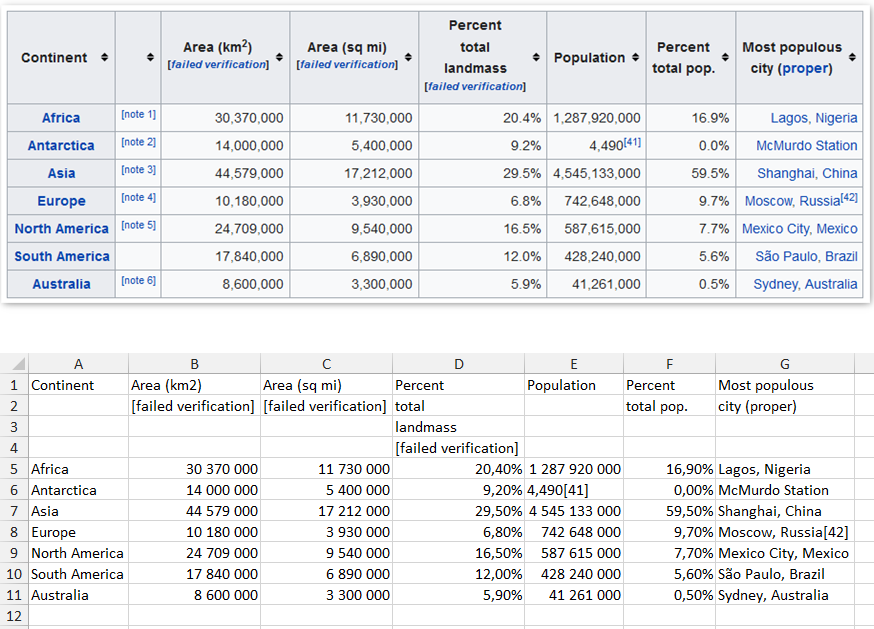Open [note 1] reference for Africa
The width and height of the screenshot is (874, 629).
click(138, 114)
